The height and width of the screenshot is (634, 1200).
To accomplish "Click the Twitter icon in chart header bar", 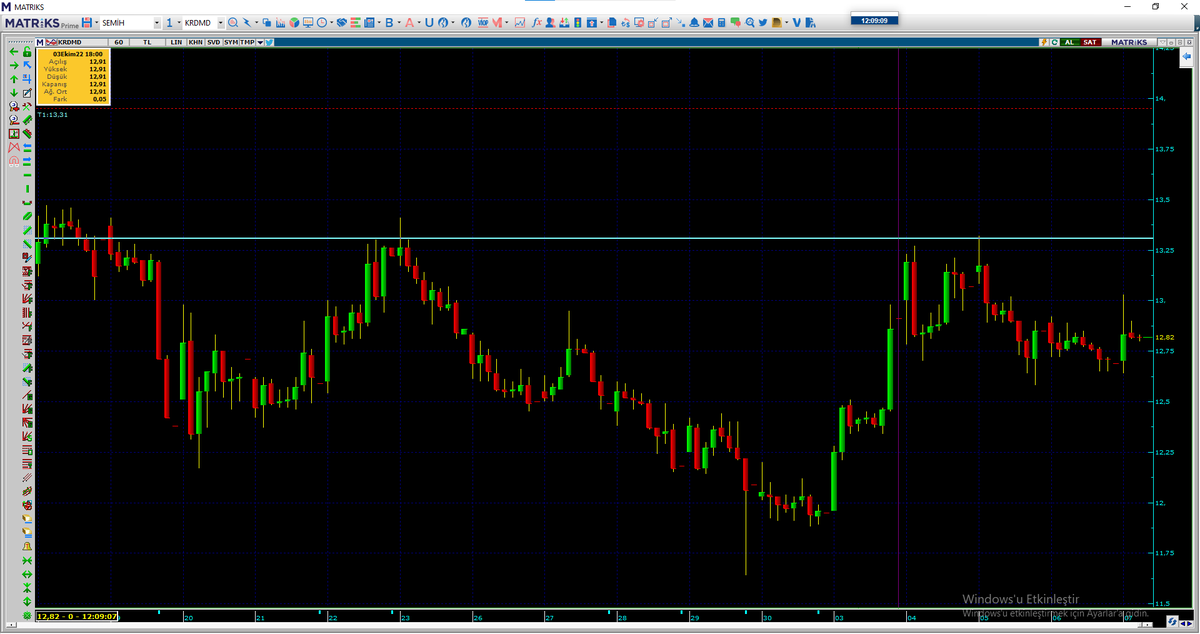I will pos(269,42).
